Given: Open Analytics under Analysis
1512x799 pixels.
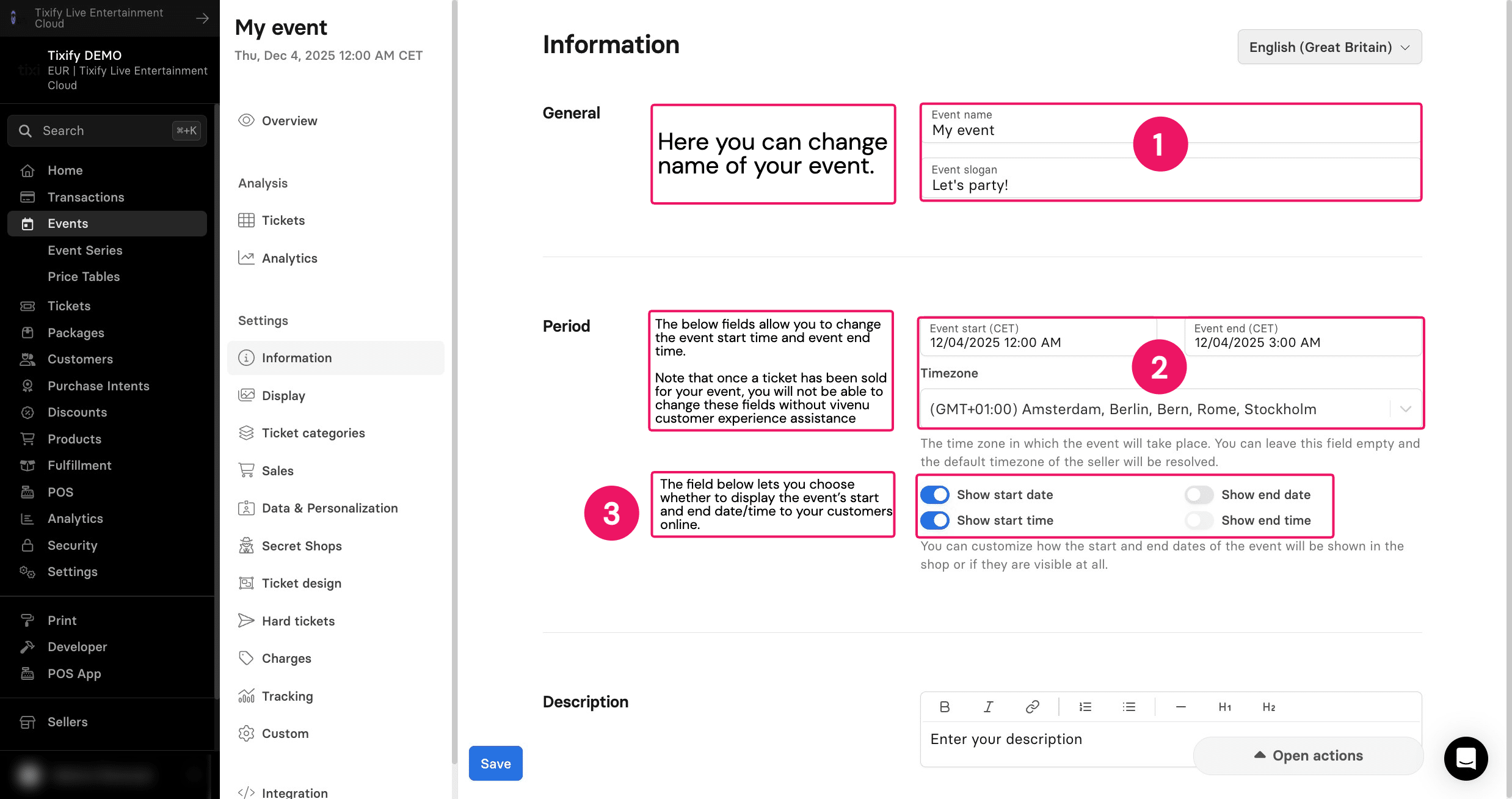Looking at the screenshot, I should coord(335,258).
